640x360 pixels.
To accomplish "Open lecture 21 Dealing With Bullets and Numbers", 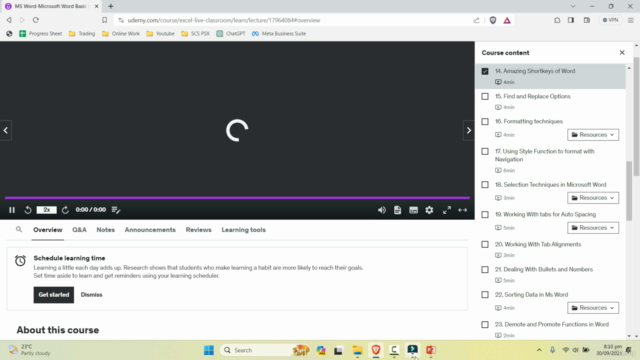I will (x=544, y=269).
